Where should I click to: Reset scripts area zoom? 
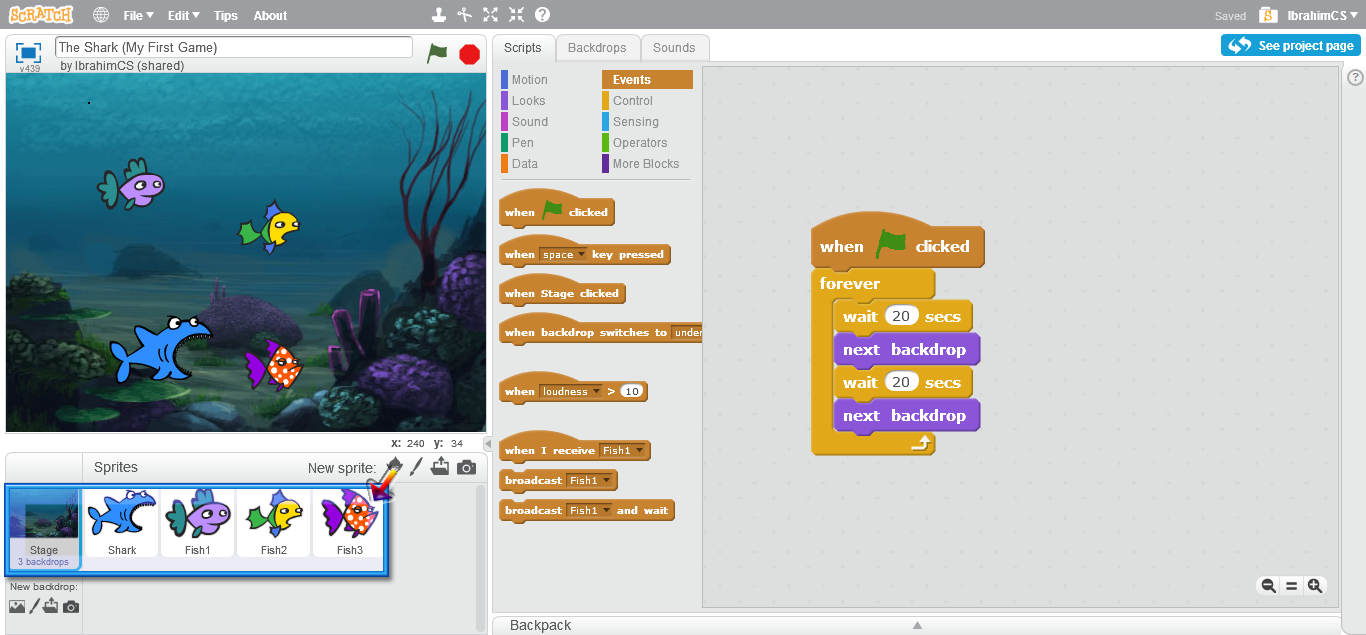point(1291,586)
